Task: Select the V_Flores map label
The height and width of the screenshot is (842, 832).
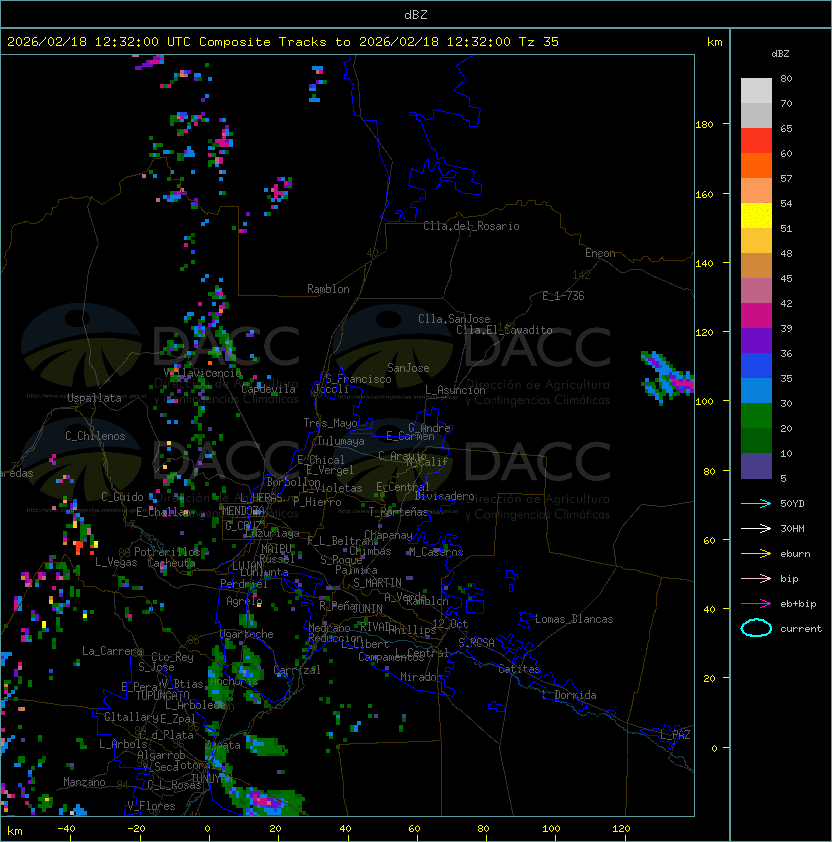Action: pyautogui.click(x=151, y=806)
